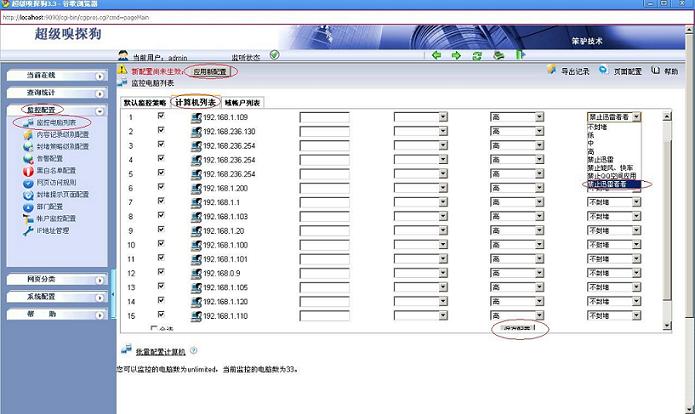This screenshot has width=695, height=414.
Task: Click the 导出记录 icon
Action: point(552,71)
